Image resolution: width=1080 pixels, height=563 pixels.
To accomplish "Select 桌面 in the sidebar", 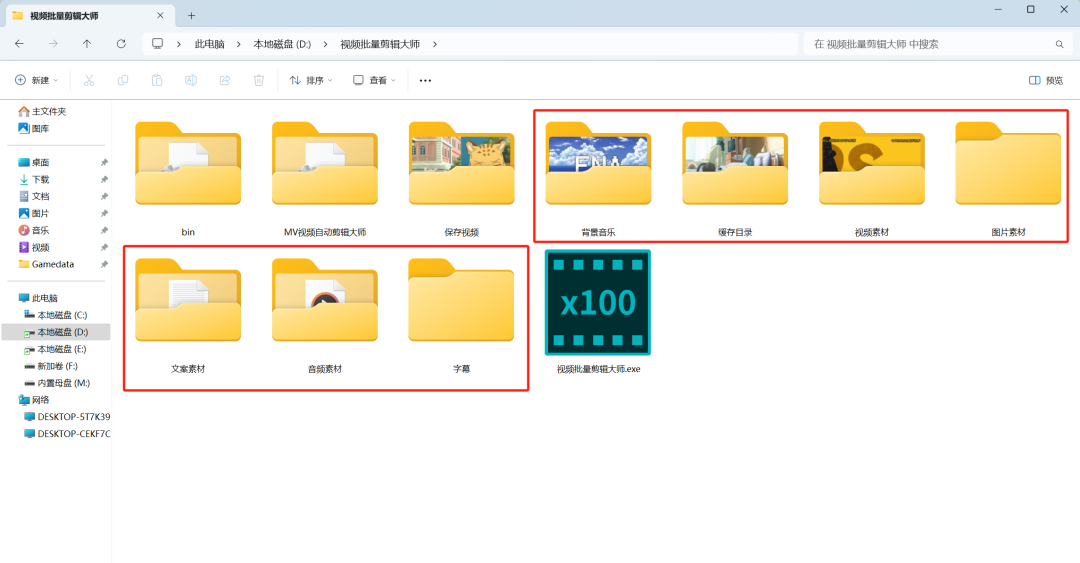I will (x=34, y=163).
